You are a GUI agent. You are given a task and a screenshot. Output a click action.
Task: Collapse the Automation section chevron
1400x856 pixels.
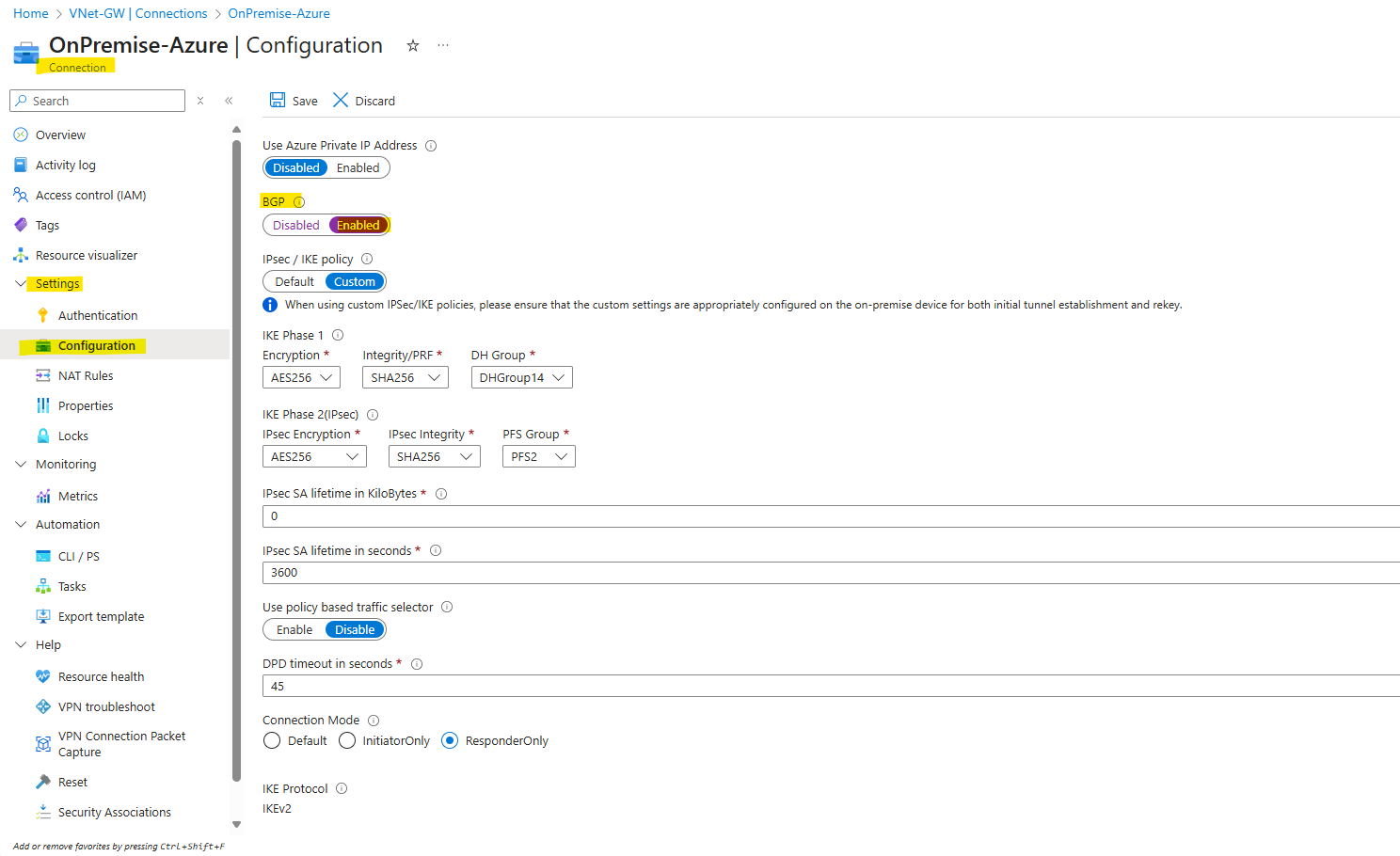click(x=21, y=524)
